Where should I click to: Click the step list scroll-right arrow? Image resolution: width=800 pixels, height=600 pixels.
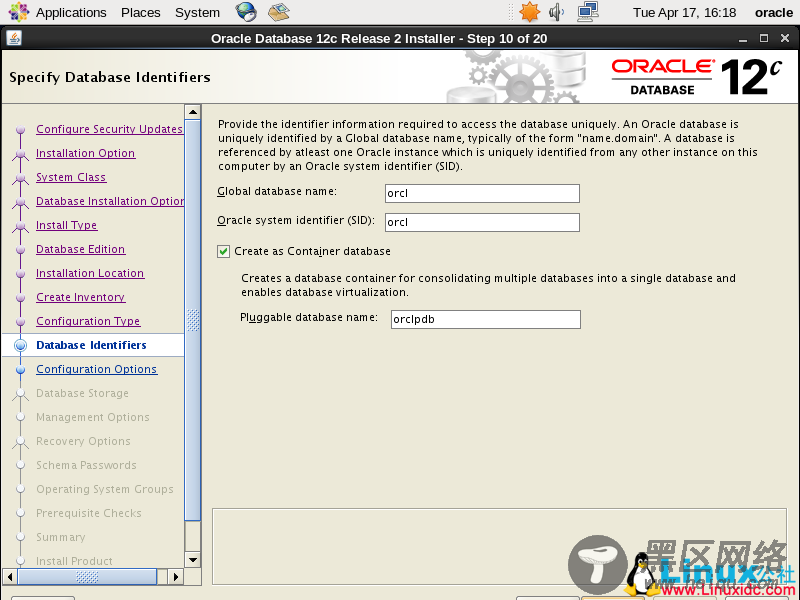pyautogui.click(x=176, y=577)
